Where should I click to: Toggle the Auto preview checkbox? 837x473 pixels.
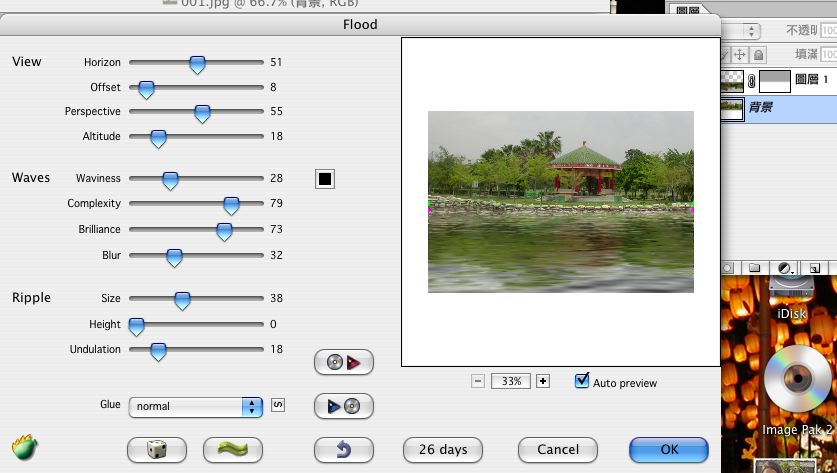(582, 381)
